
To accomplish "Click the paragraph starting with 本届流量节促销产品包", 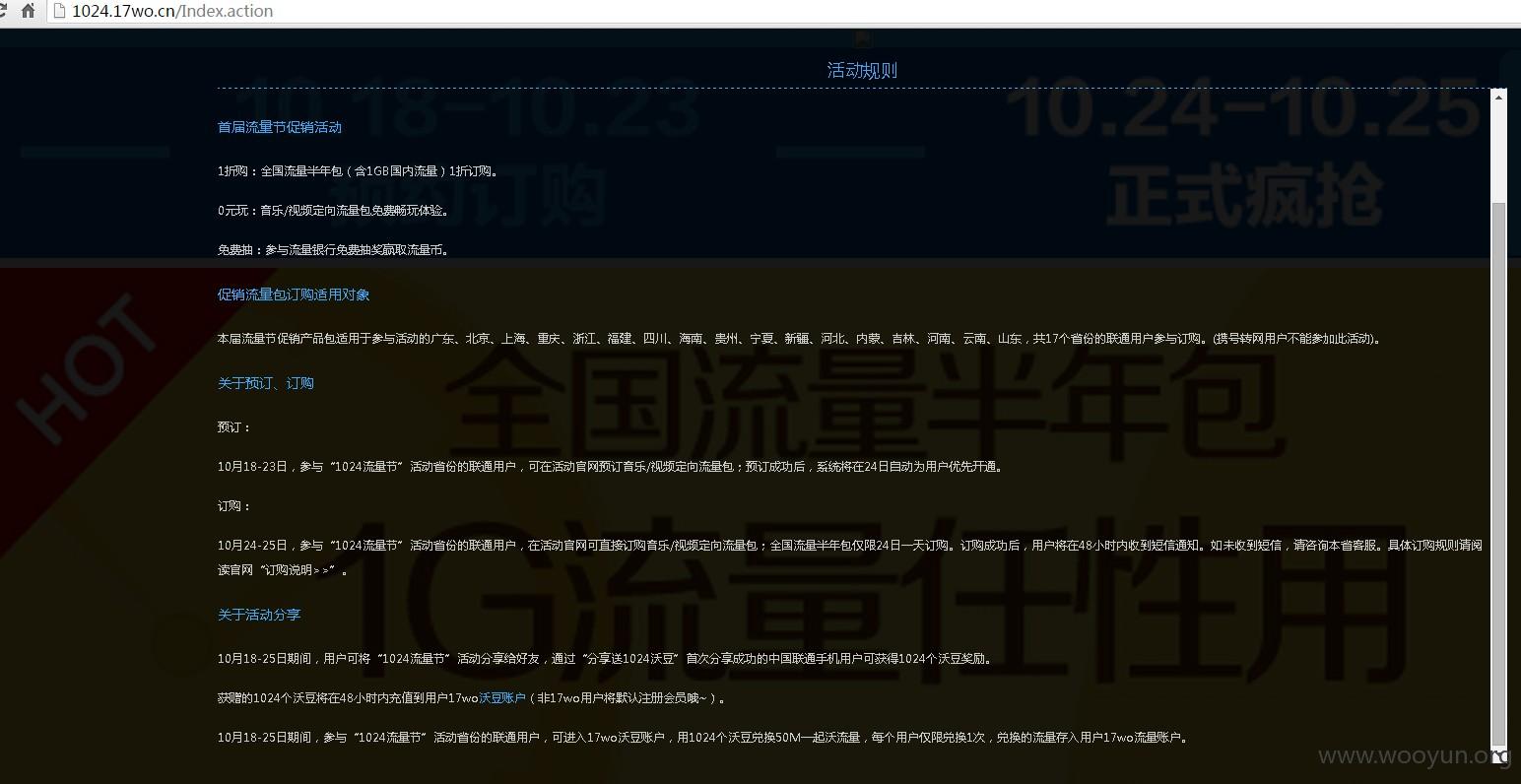I will [800, 339].
